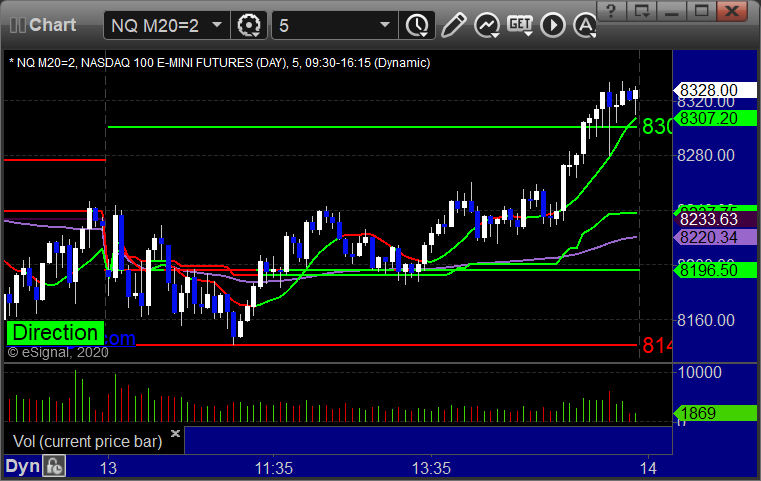Click the GET data icon
The width and height of the screenshot is (761, 481).
(x=520, y=24)
